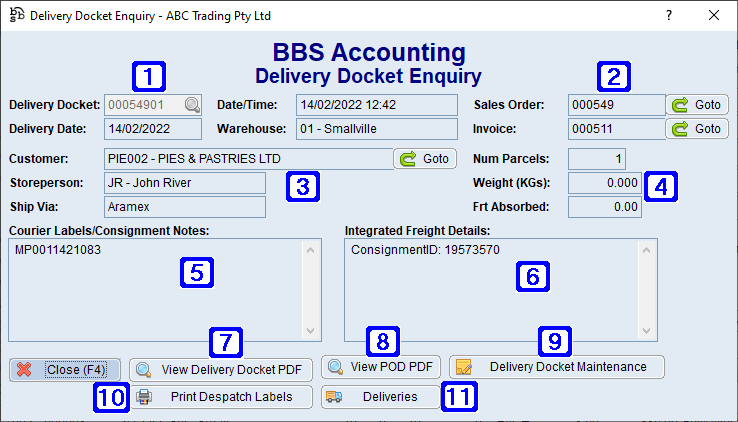Click green arrow icon on Customer Goto
Viewport: 738px width, 422px height.
pyautogui.click(x=408, y=159)
